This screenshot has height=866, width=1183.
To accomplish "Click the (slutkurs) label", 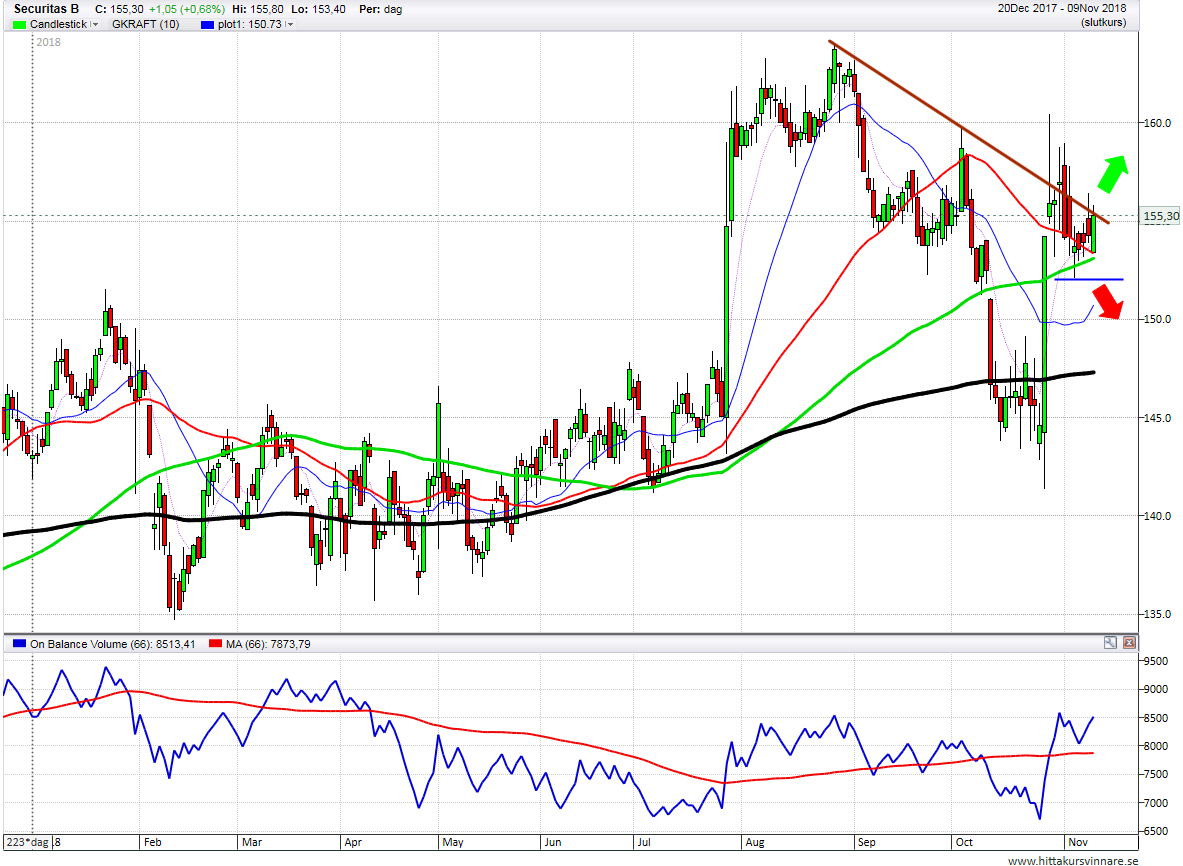I will [x=1103, y=22].
